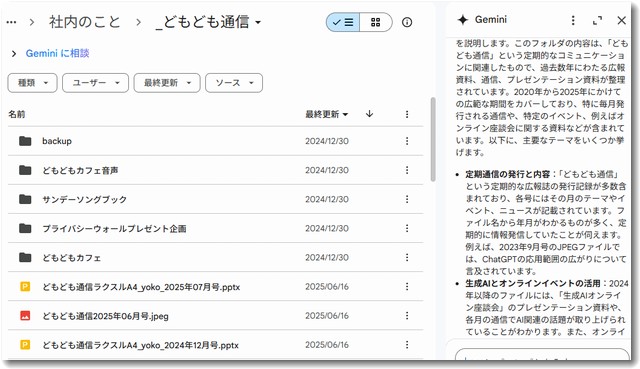Click 定期通信の発行と内容 heading in Gemini
The width and height of the screenshot is (640, 369).
(508, 174)
